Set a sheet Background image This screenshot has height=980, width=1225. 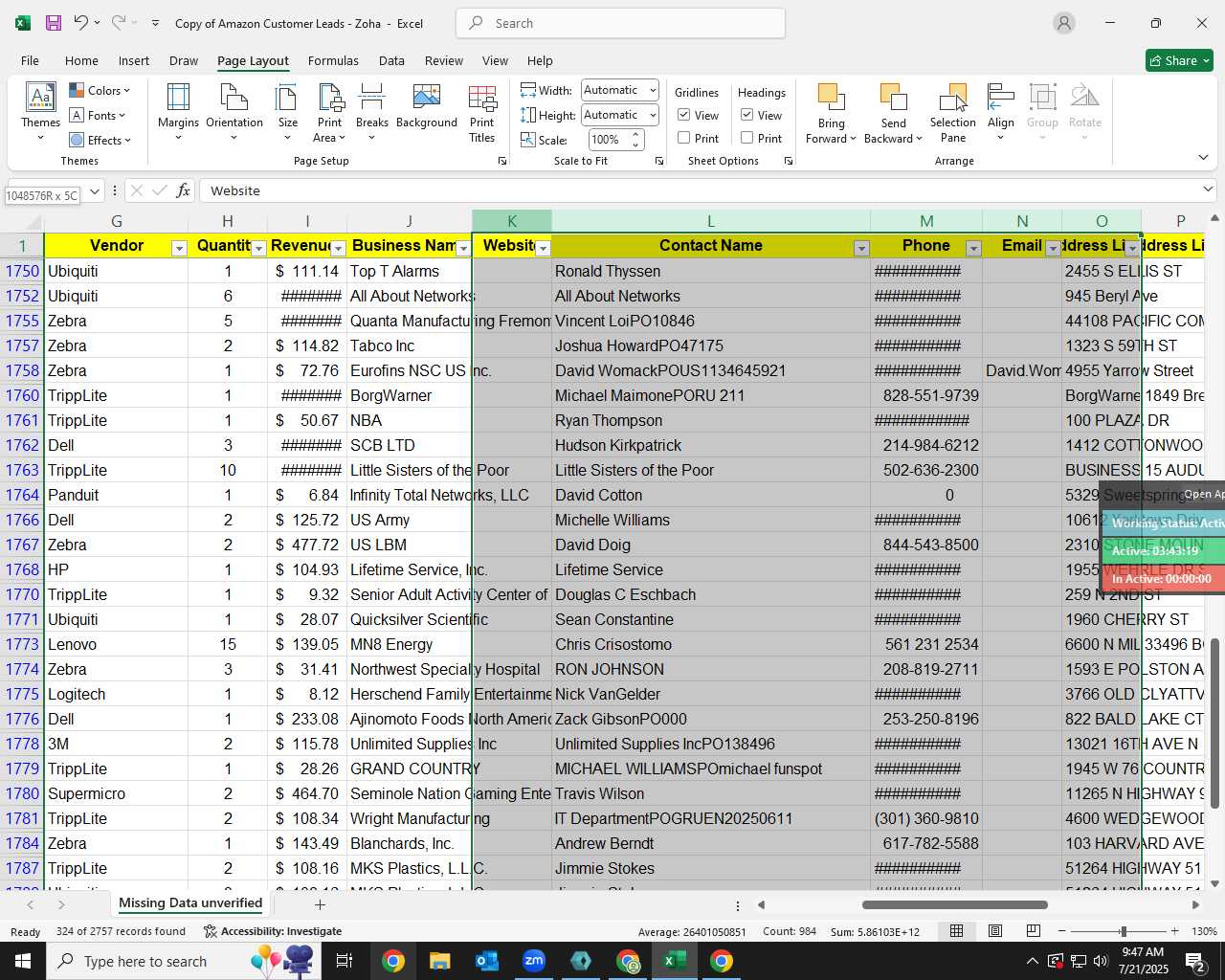pos(427,105)
